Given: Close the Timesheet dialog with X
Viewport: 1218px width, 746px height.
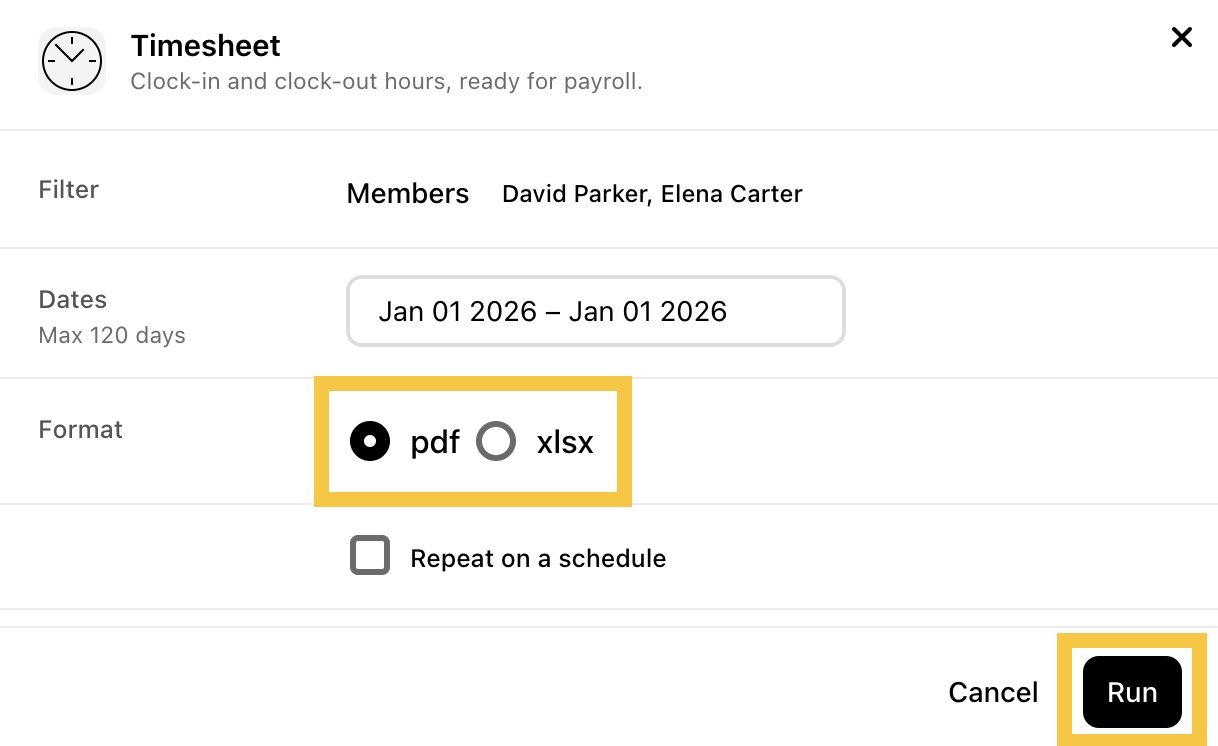Looking at the screenshot, I should pos(1182,38).
